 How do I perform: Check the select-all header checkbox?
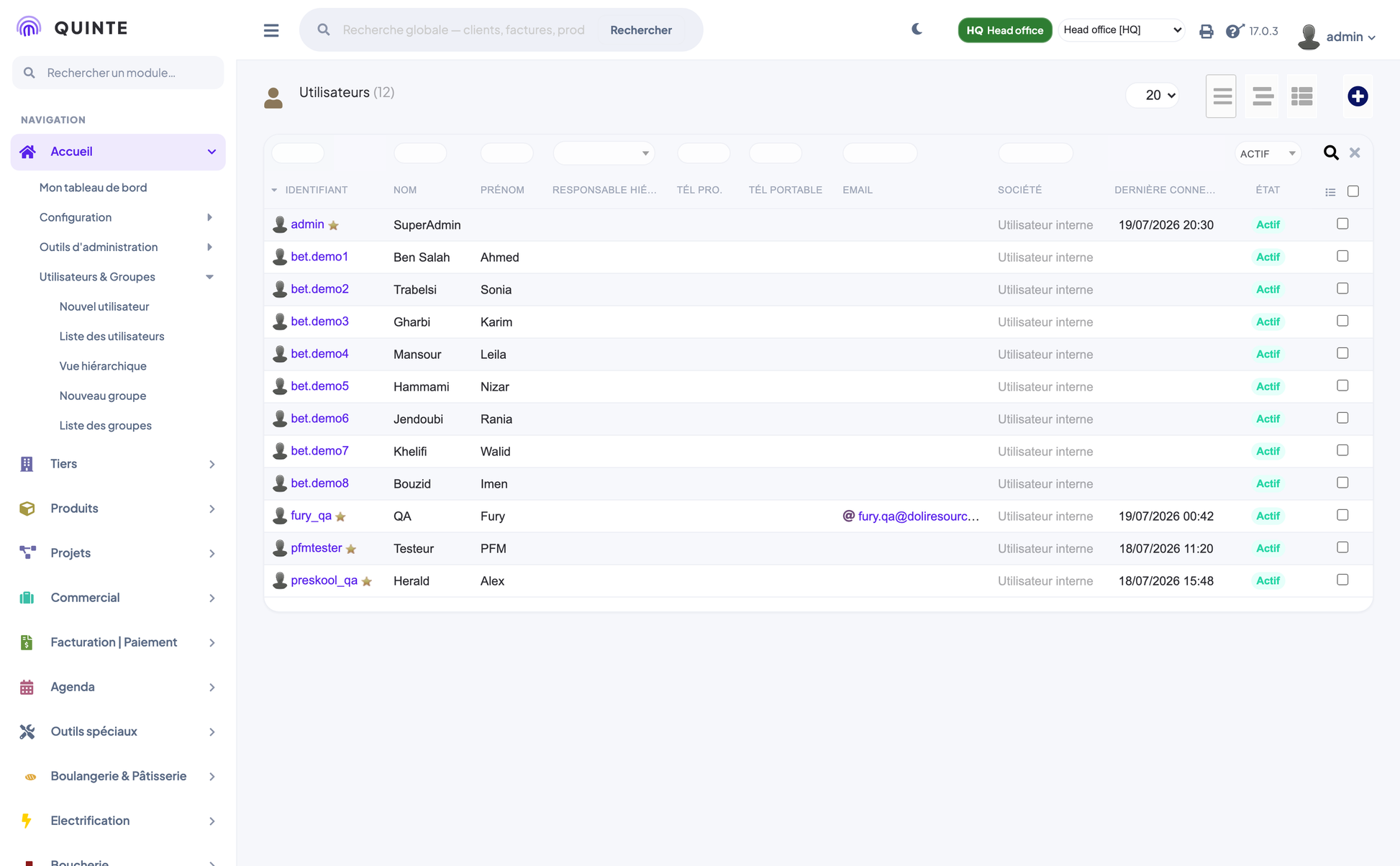pyautogui.click(x=1353, y=191)
